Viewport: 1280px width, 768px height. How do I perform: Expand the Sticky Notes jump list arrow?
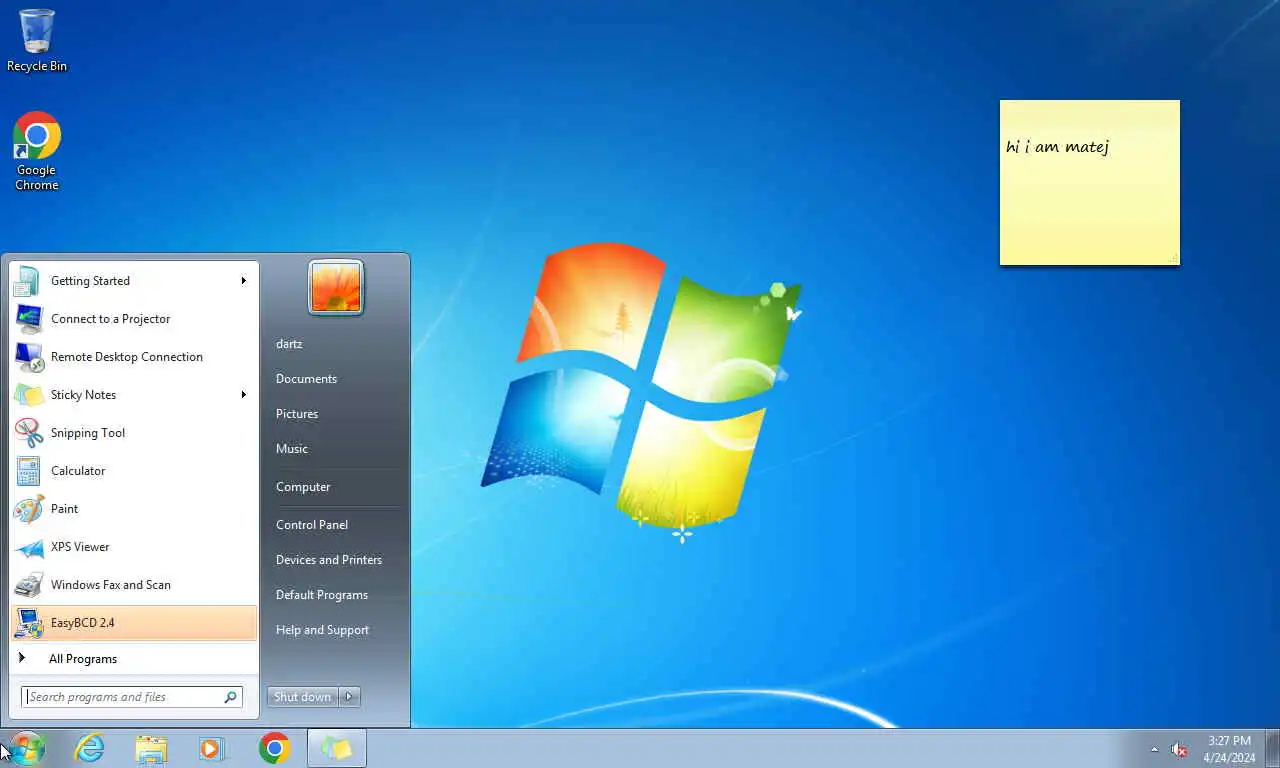coord(243,395)
